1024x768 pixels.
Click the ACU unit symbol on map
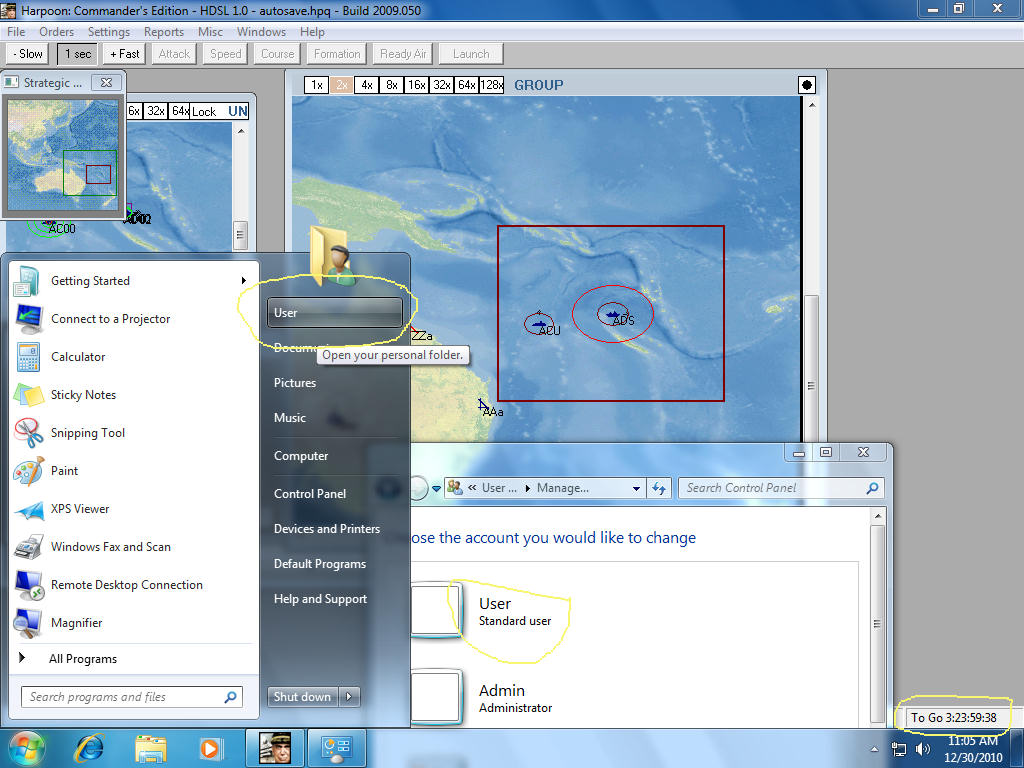coord(539,324)
